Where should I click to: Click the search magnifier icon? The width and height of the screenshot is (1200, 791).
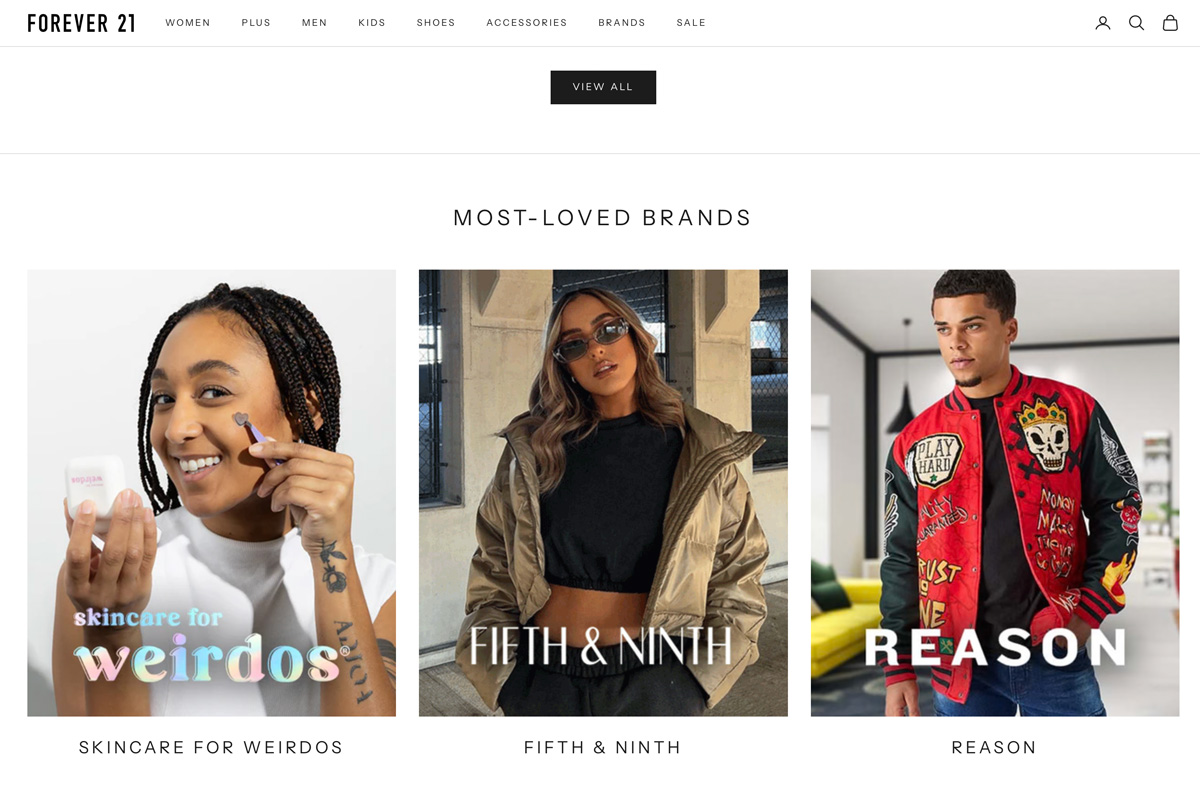point(1136,23)
